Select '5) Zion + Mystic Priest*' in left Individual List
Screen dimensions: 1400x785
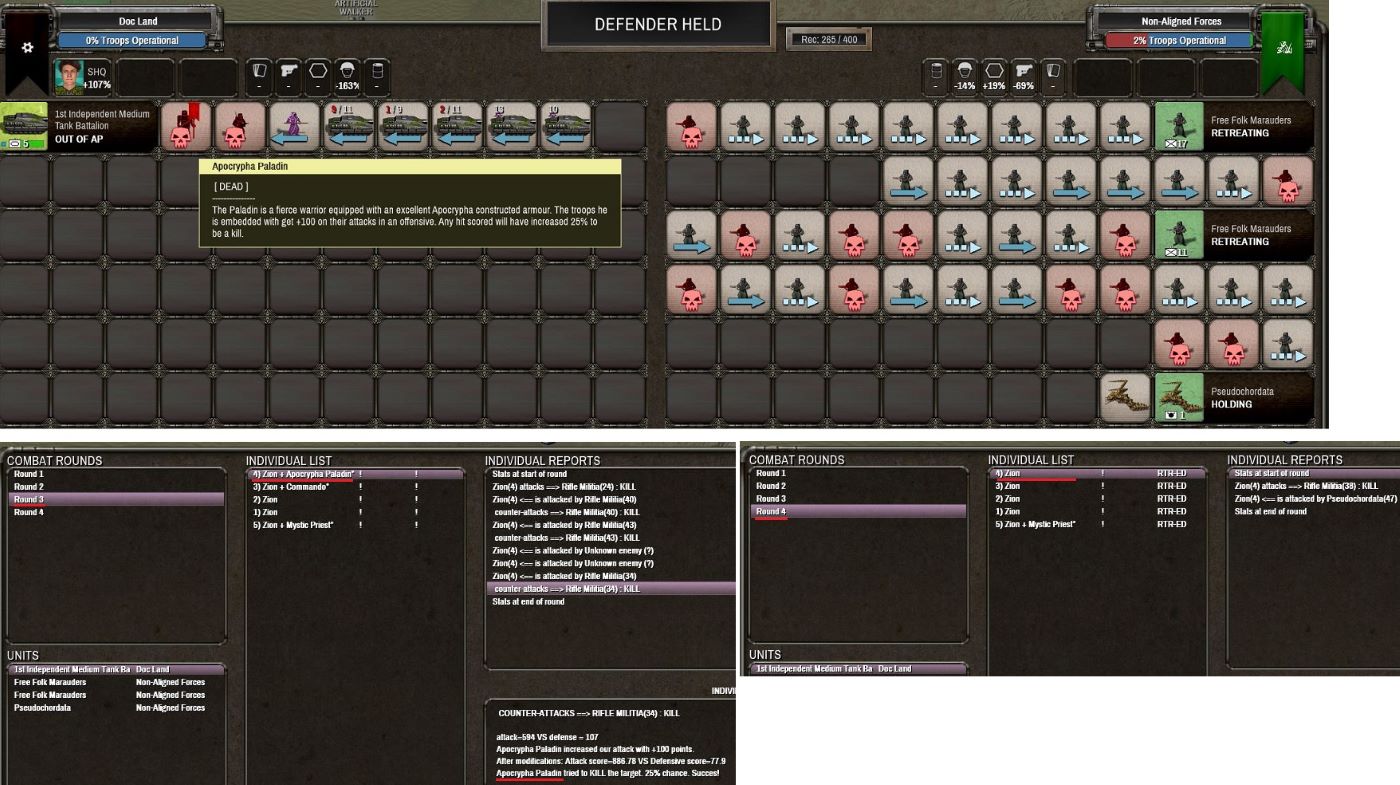click(356, 525)
